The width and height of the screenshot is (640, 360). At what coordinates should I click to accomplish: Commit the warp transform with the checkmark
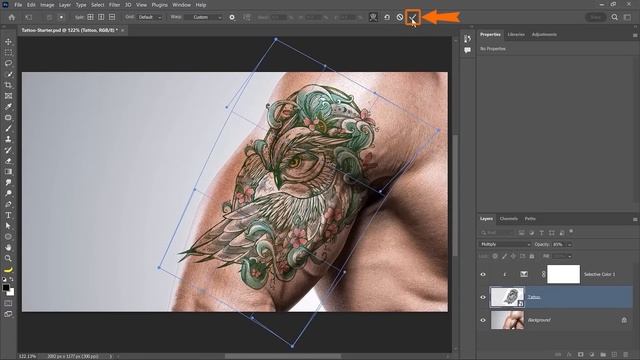pyautogui.click(x=413, y=17)
